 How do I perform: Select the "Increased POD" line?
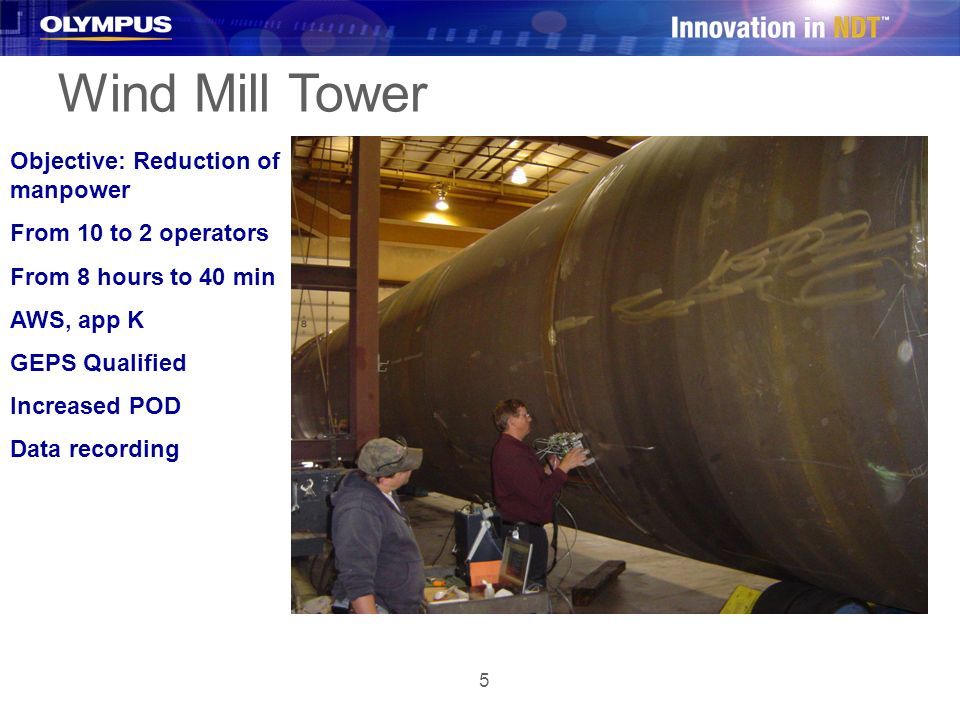coord(96,406)
